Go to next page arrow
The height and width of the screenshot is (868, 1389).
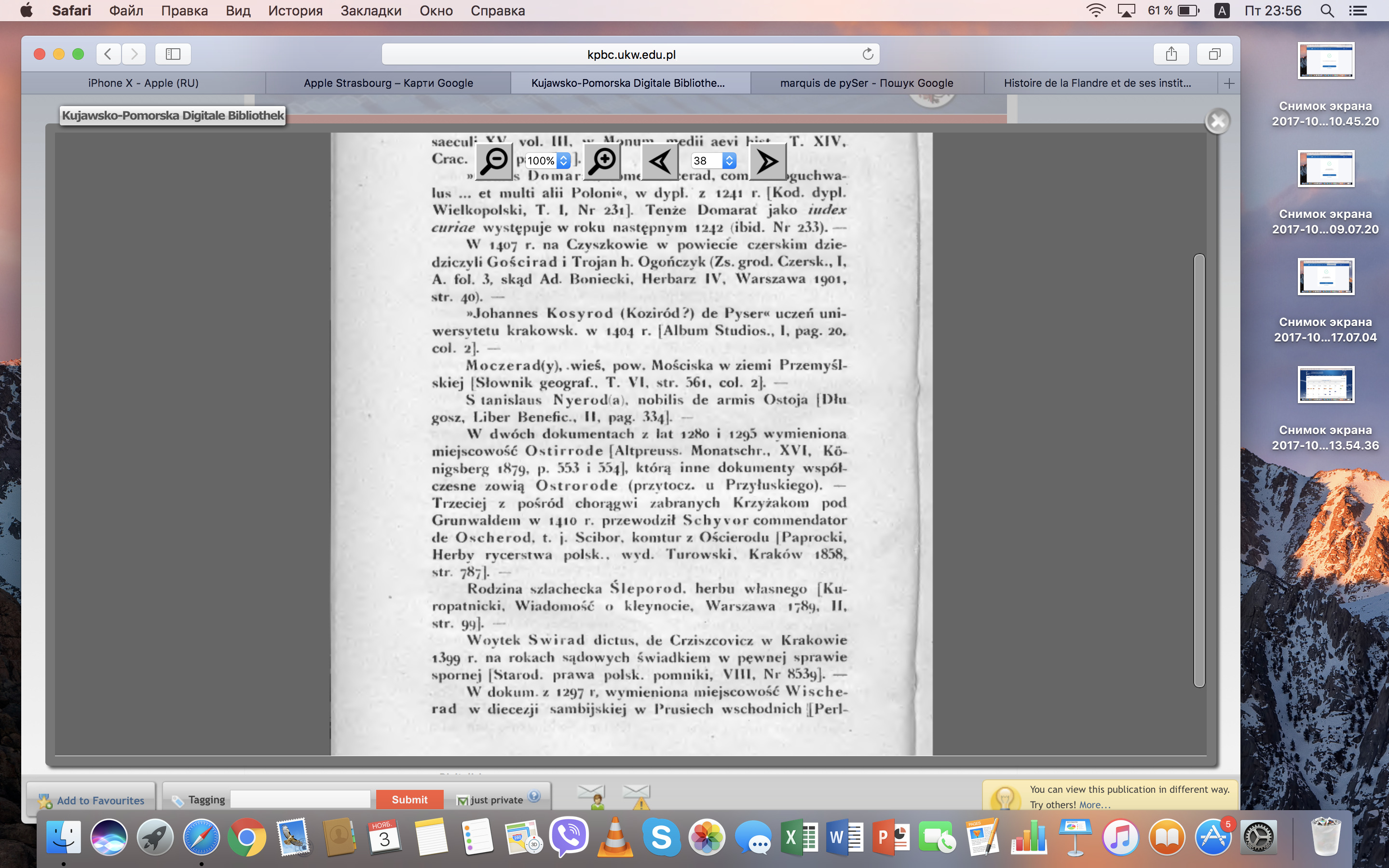click(767, 162)
